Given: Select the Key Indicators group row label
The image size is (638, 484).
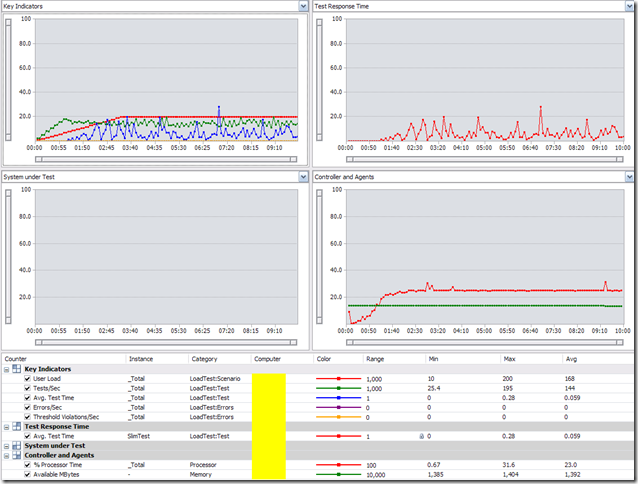Looking at the screenshot, I should (x=48, y=369).
